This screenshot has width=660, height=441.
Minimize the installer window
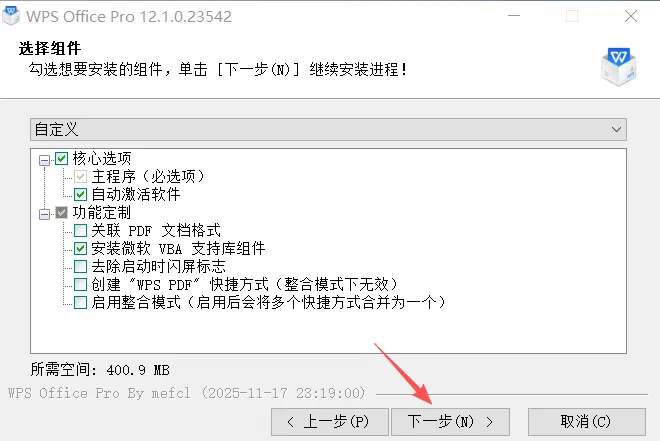pyautogui.click(x=514, y=16)
